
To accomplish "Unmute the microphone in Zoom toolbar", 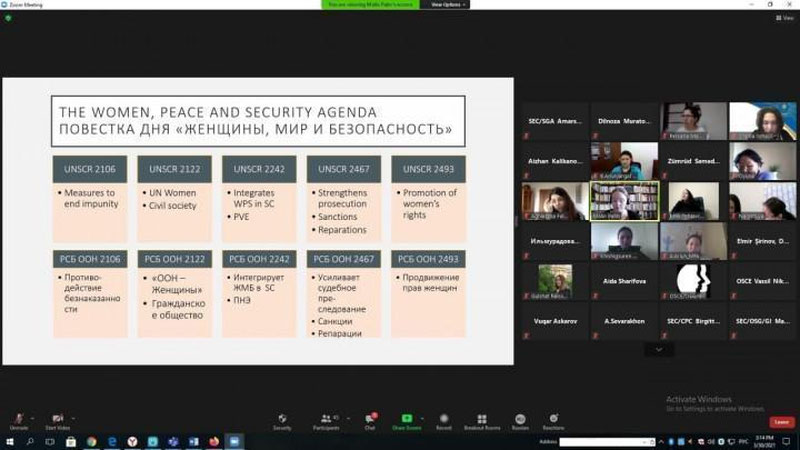I will pyautogui.click(x=18, y=419).
